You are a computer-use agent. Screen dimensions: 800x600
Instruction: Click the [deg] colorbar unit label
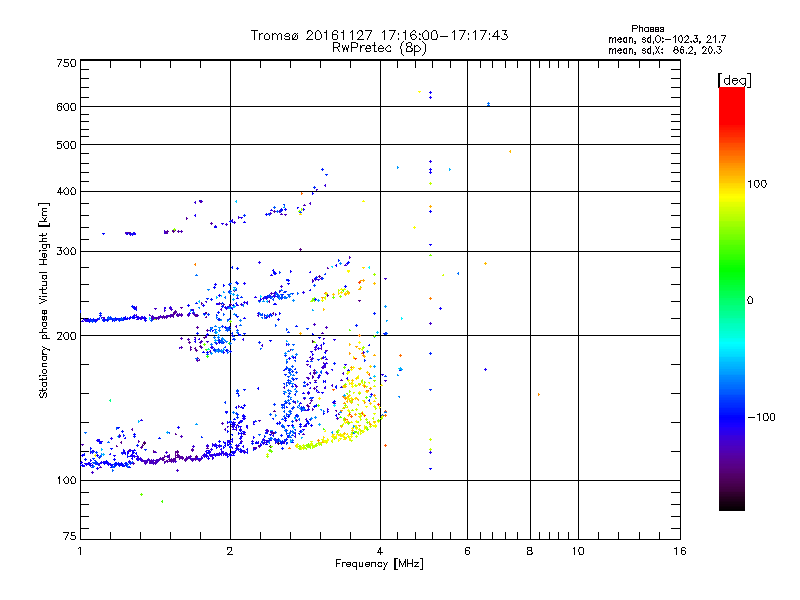[x=734, y=81]
